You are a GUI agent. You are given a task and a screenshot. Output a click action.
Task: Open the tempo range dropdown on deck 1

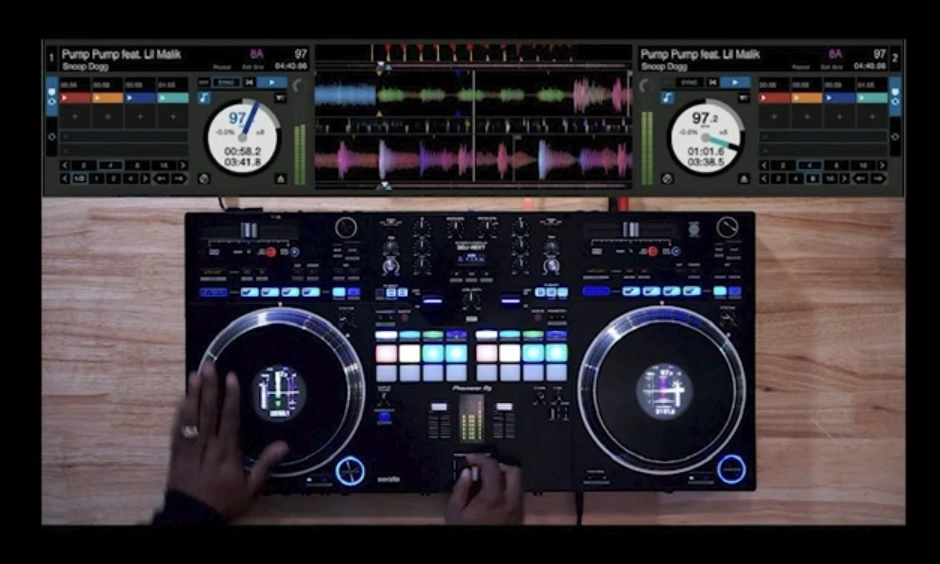tap(281, 98)
